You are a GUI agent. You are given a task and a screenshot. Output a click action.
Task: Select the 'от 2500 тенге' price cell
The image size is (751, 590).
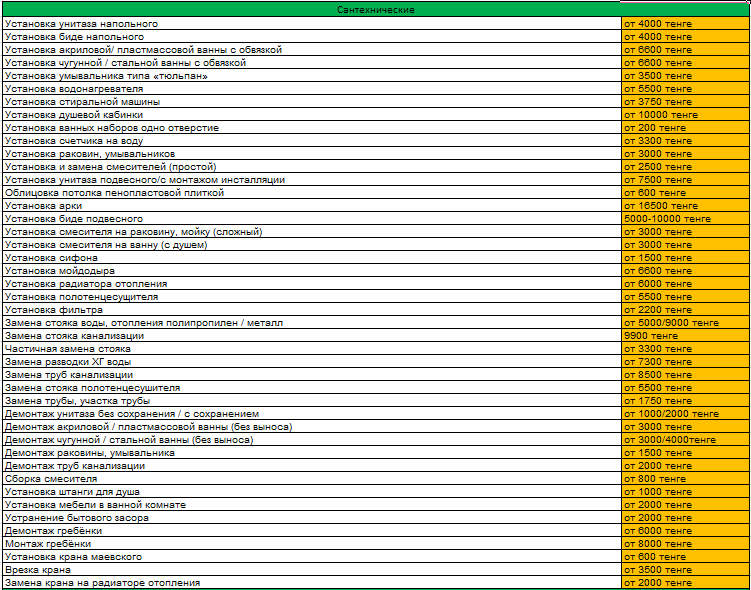click(685, 167)
